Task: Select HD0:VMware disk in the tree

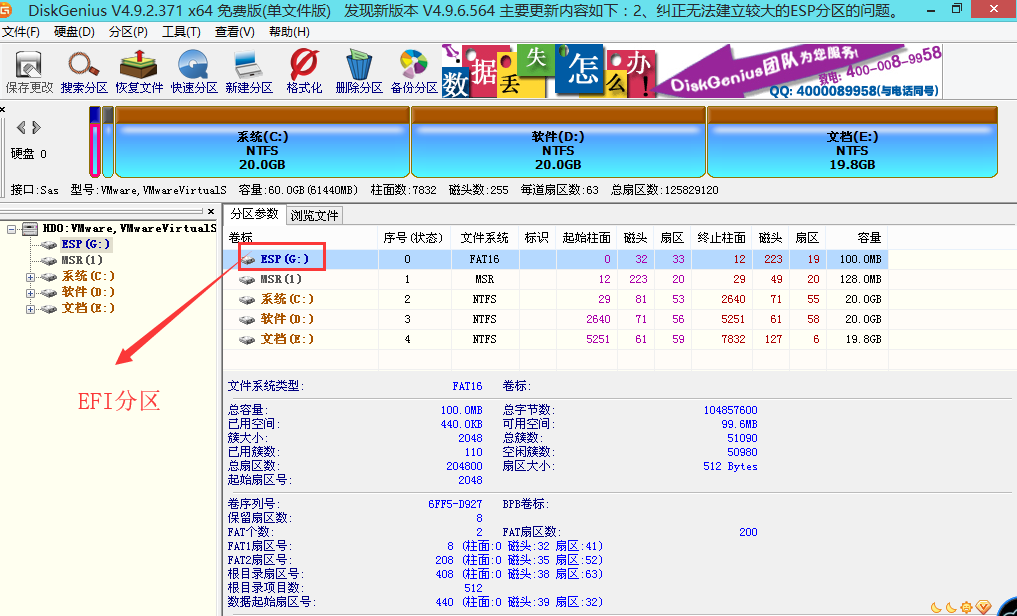Action: point(129,228)
